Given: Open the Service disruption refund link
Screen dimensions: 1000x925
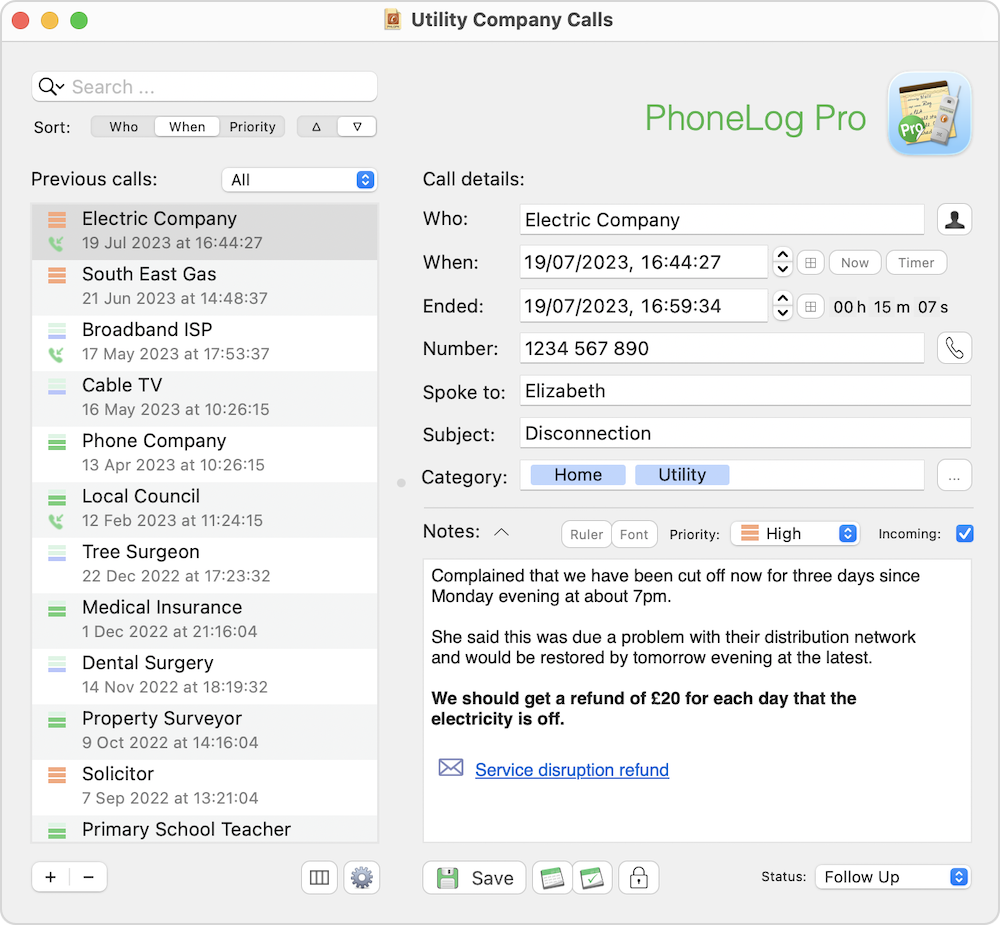Looking at the screenshot, I should 571,770.
